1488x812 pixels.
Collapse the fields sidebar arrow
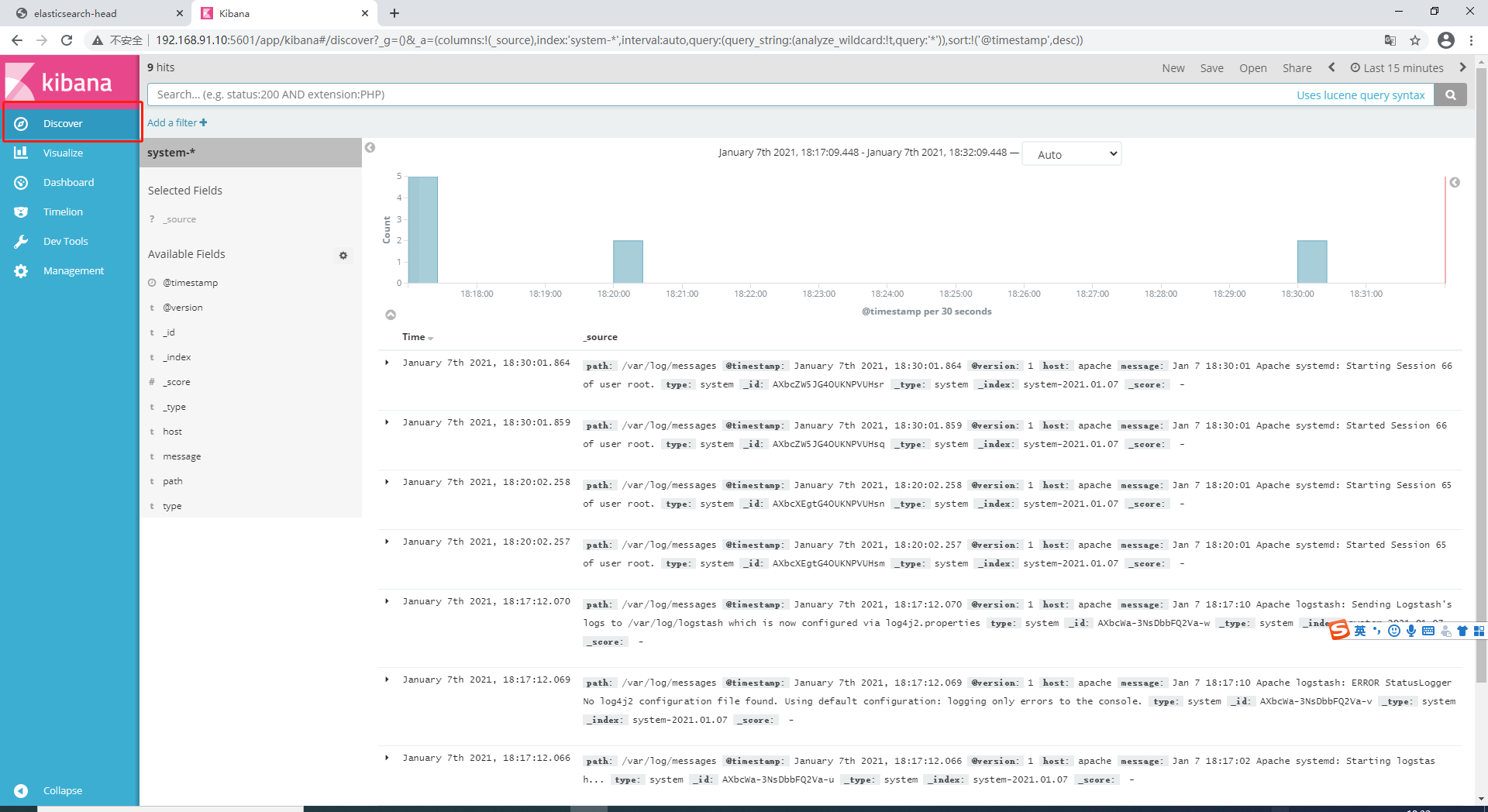coord(370,147)
